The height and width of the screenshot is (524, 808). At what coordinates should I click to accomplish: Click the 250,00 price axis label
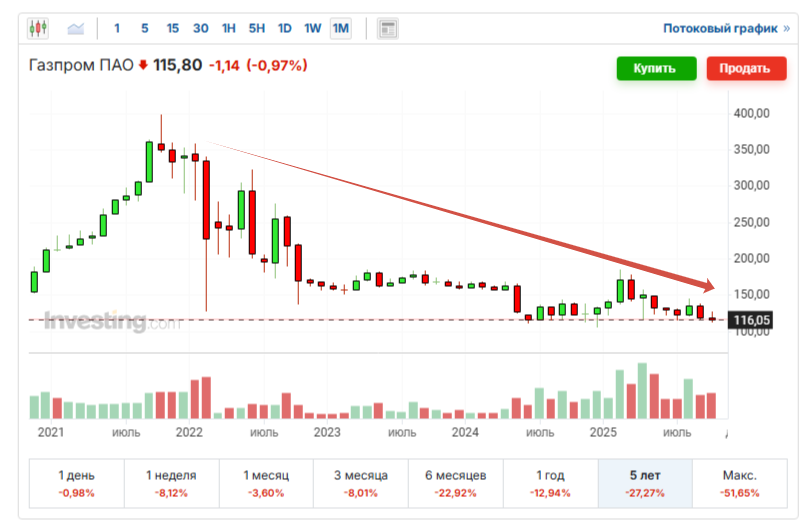pos(751,222)
